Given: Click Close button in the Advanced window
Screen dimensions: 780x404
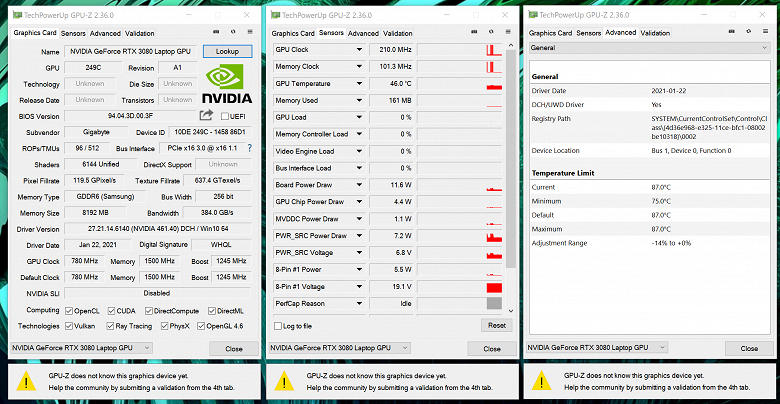Looking at the screenshot, I should [x=749, y=349].
